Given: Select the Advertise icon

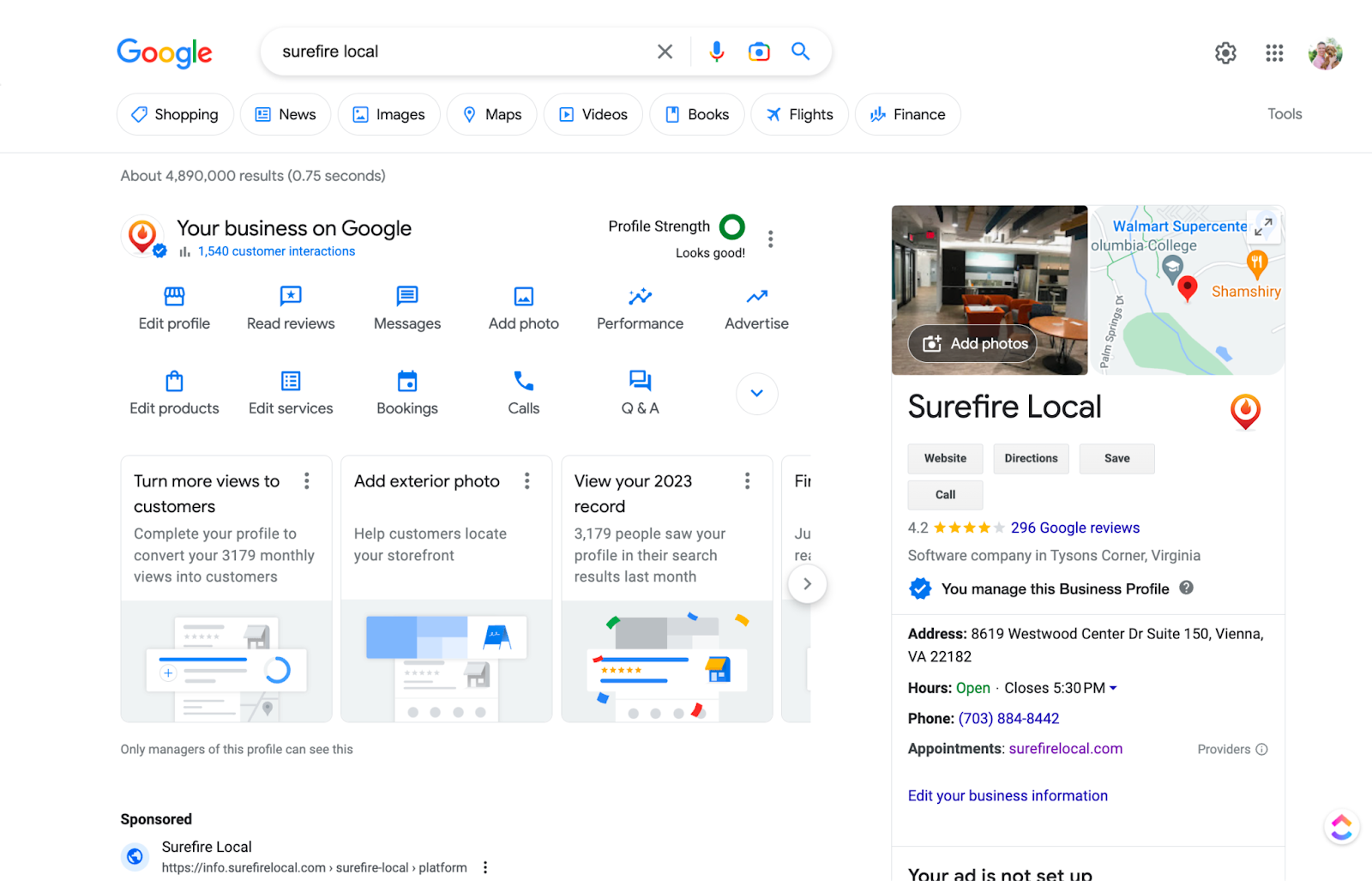Looking at the screenshot, I should (755, 298).
